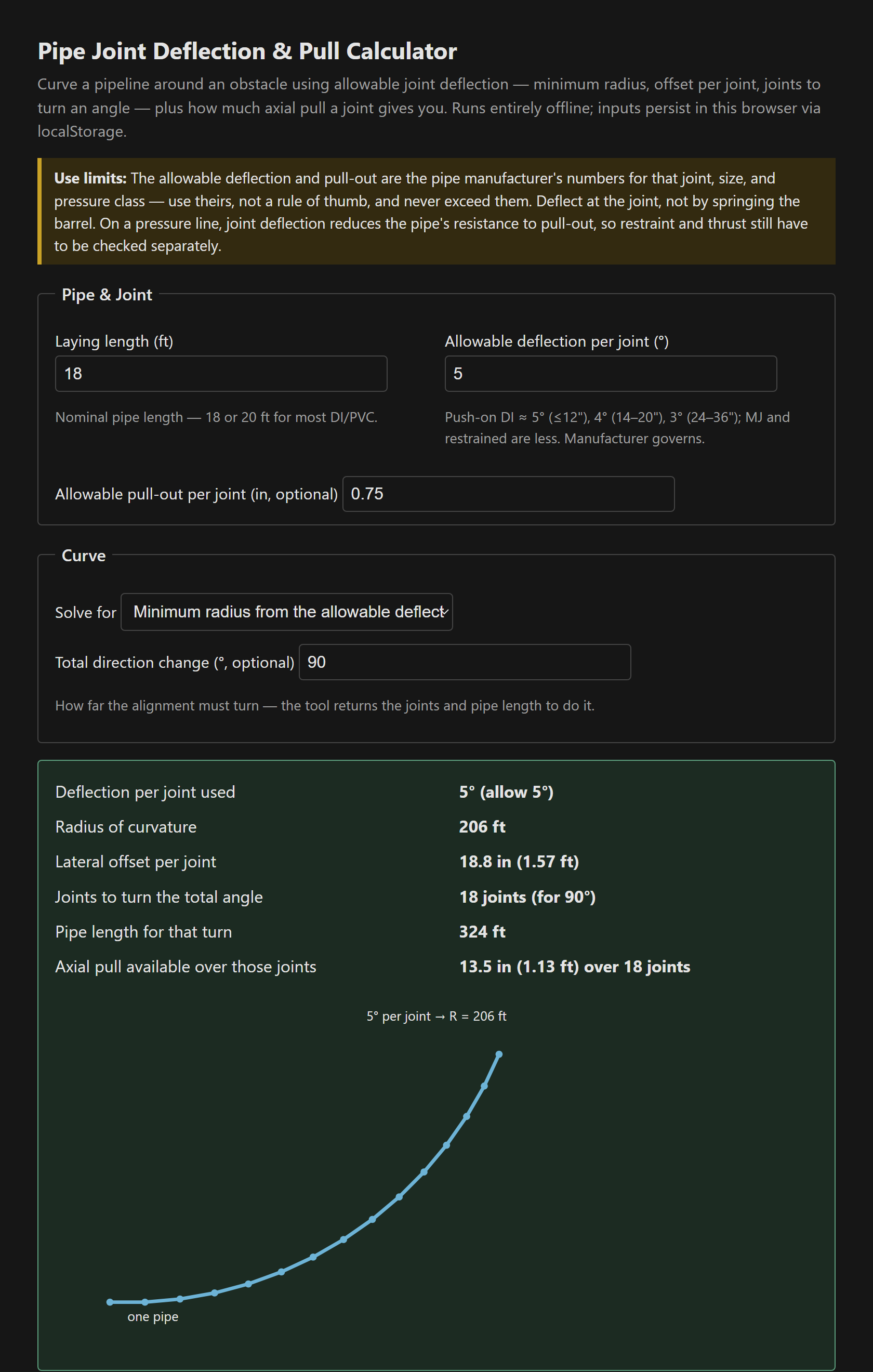This screenshot has height=1372, width=873.
Task: Click the 'How far the alignment must turn' hint
Action: click(x=325, y=705)
